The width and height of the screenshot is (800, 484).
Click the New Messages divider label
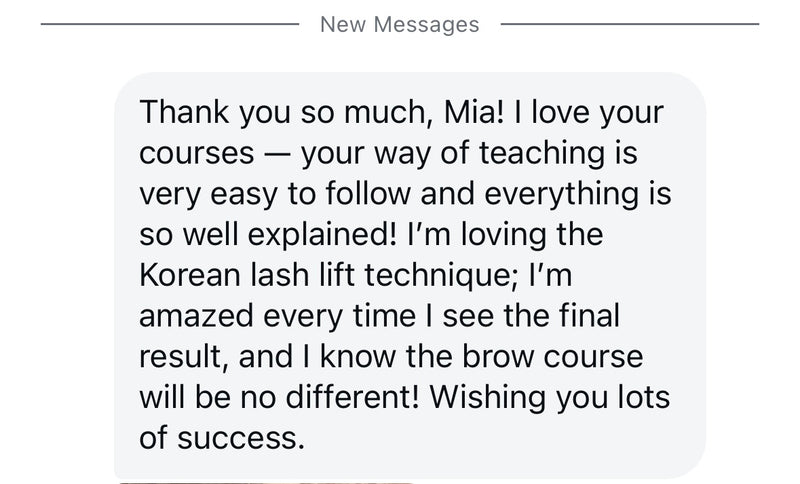399,24
